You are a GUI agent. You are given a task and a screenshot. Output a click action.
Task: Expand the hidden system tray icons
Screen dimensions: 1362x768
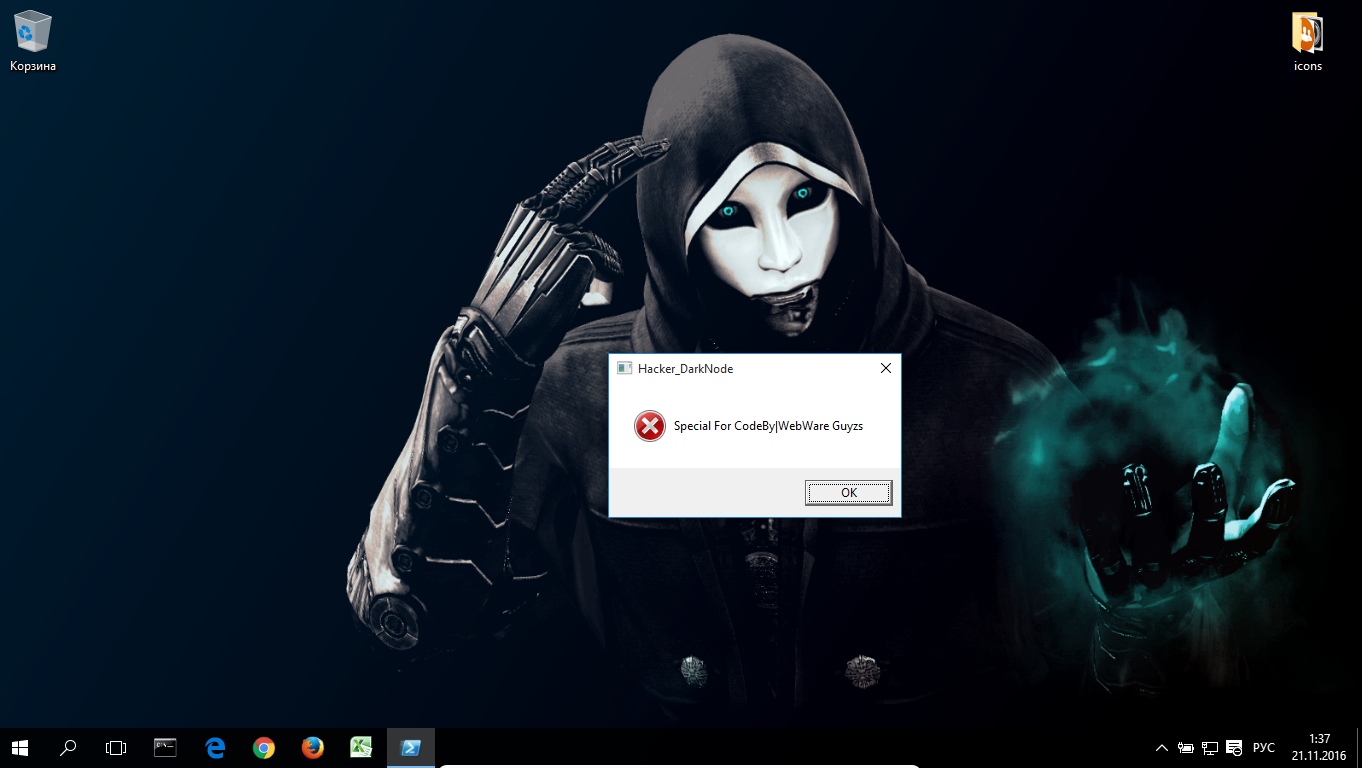[x=1161, y=747]
